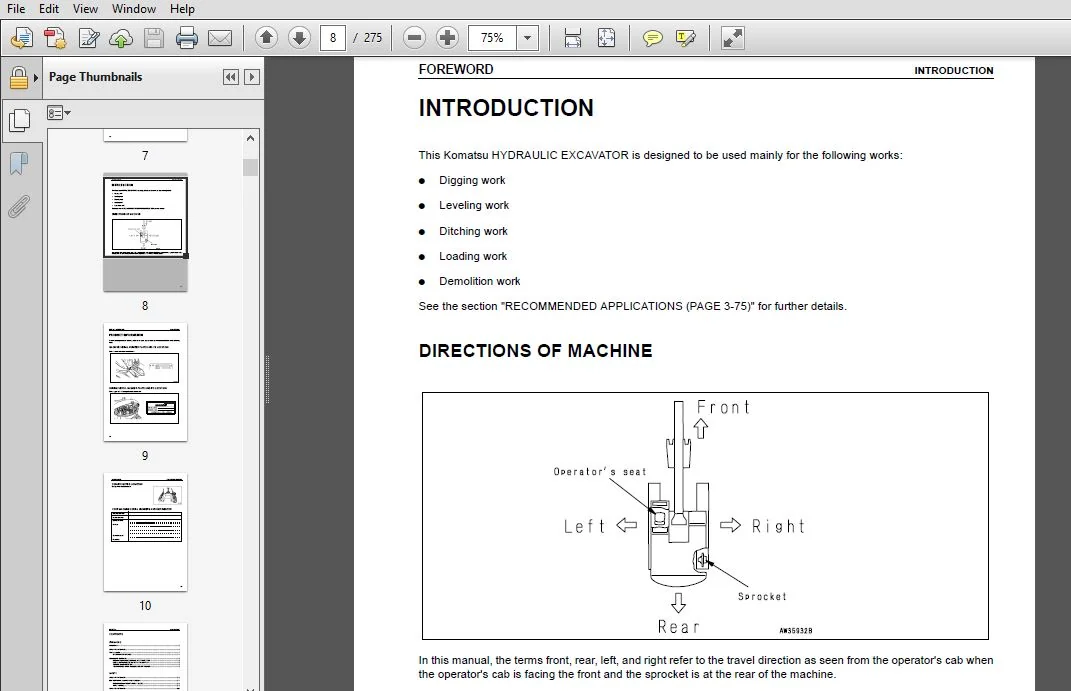The image size is (1071, 691).
Task: Click the Page Thumbnails panel icon
Action: 19,121
